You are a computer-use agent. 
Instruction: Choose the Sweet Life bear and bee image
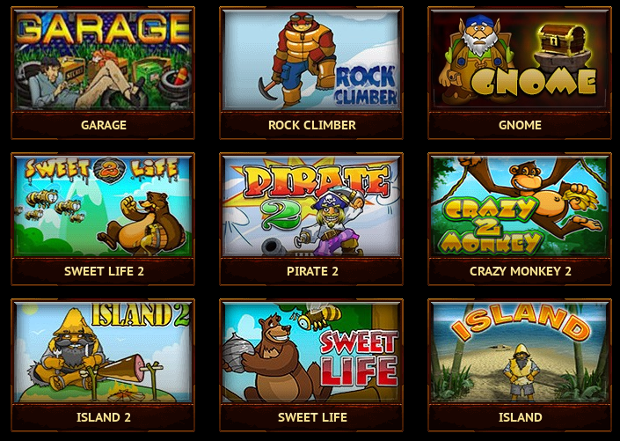pyautogui.click(x=311, y=352)
